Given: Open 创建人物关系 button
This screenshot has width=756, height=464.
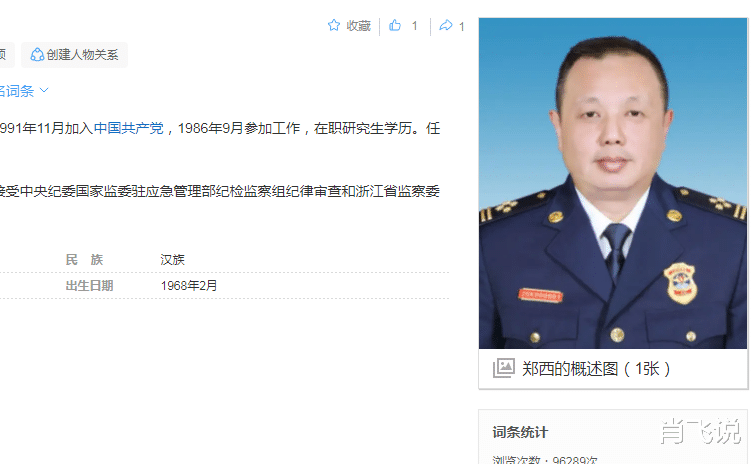Looking at the screenshot, I should point(74,55).
